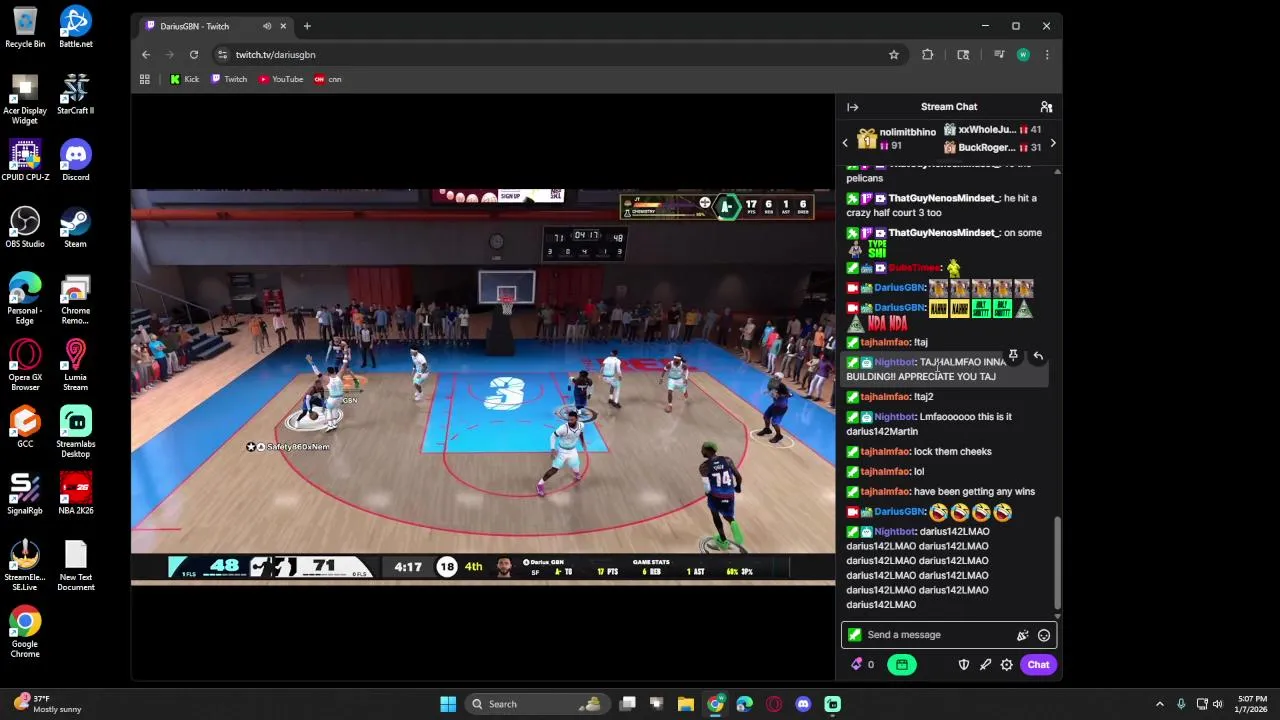This screenshot has height=720, width=1280.
Task: Open ThatGuyNenosMindset_ profile from half court message
Action: click(x=944, y=198)
